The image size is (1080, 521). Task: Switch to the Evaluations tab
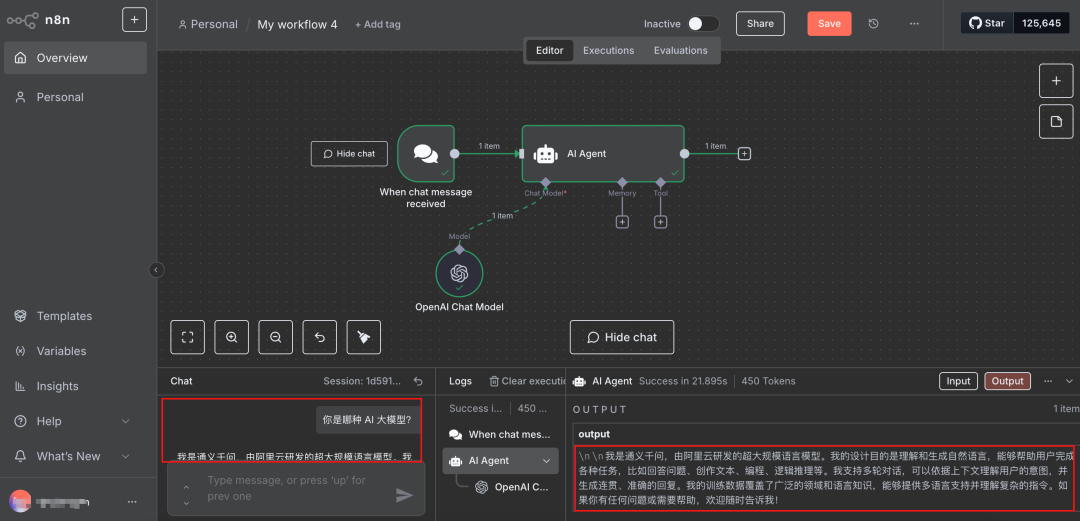(x=681, y=50)
